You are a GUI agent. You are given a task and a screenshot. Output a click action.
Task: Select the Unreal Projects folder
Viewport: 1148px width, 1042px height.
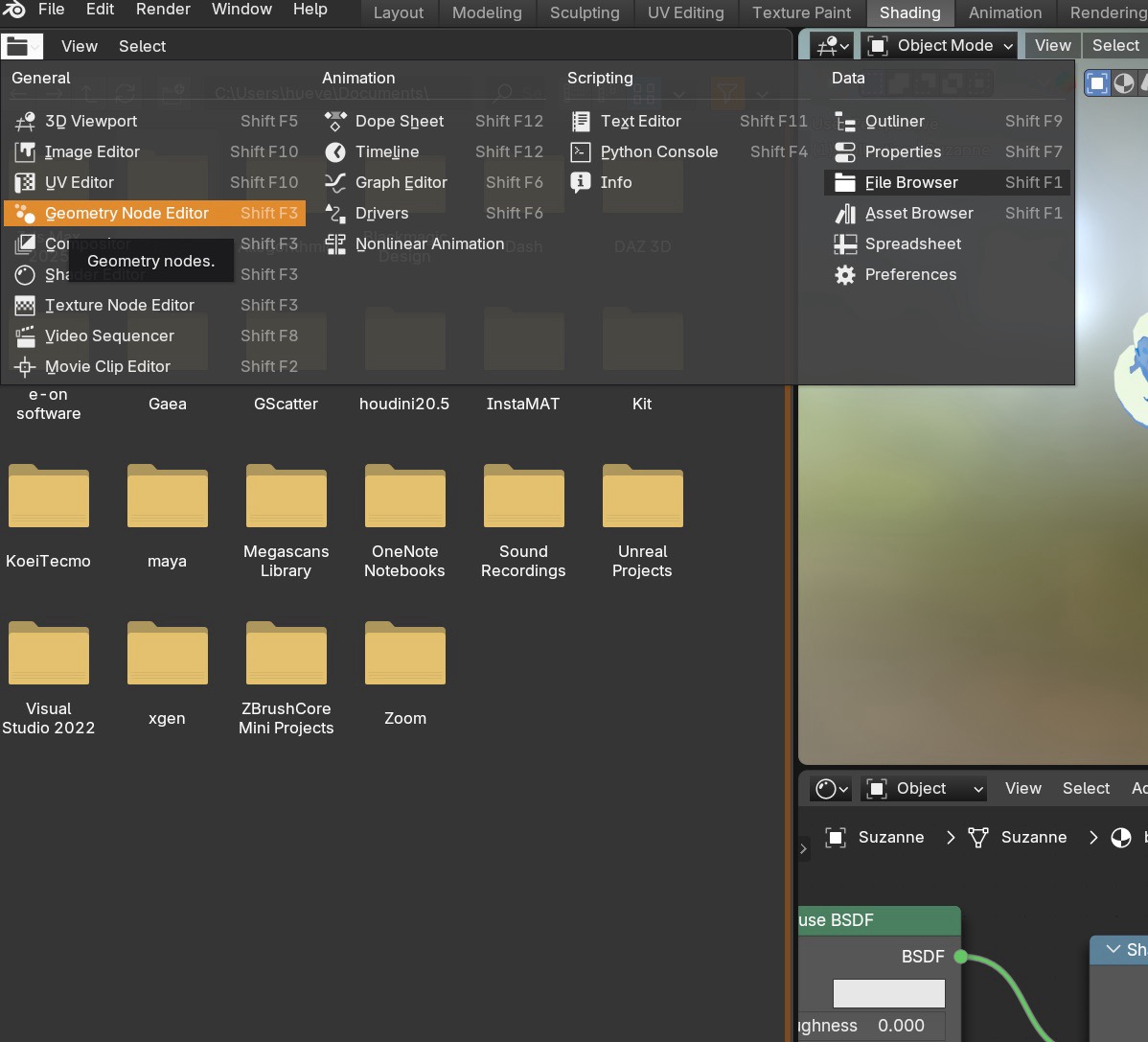[642, 521]
